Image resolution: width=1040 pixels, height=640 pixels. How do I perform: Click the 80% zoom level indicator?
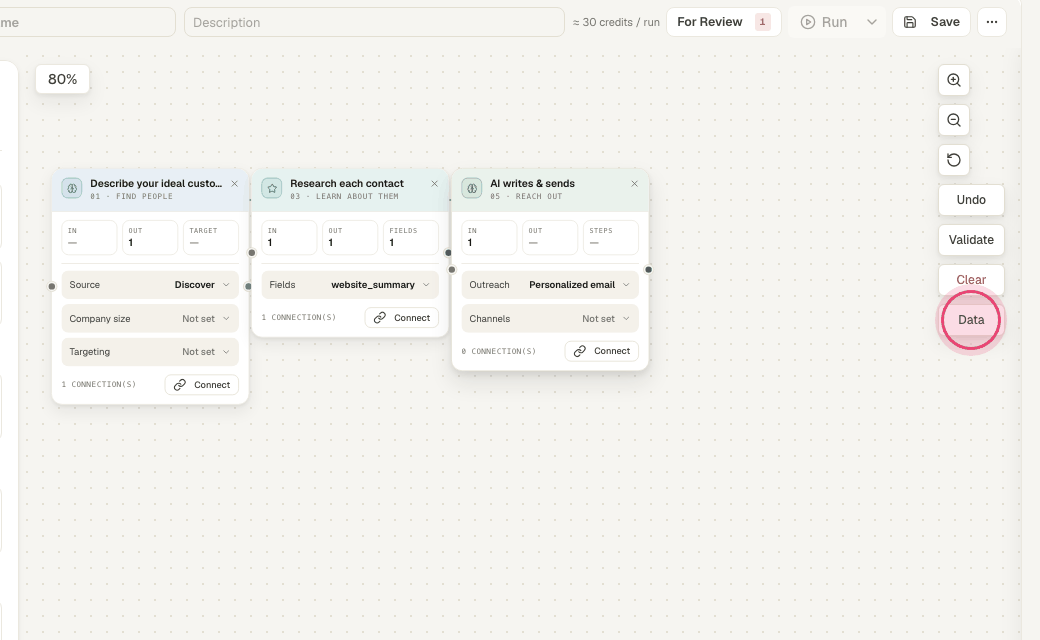click(62, 79)
